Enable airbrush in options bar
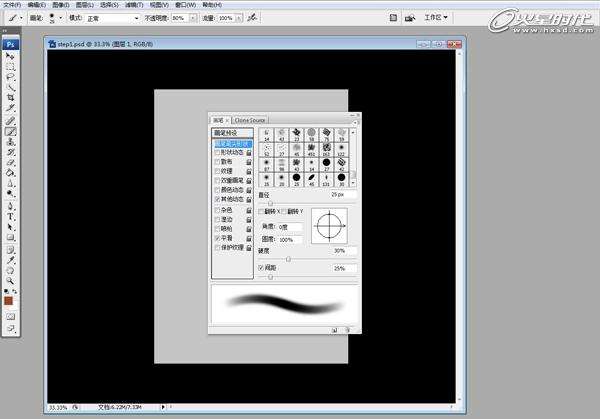This screenshot has width=600, height=419. (x=252, y=18)
